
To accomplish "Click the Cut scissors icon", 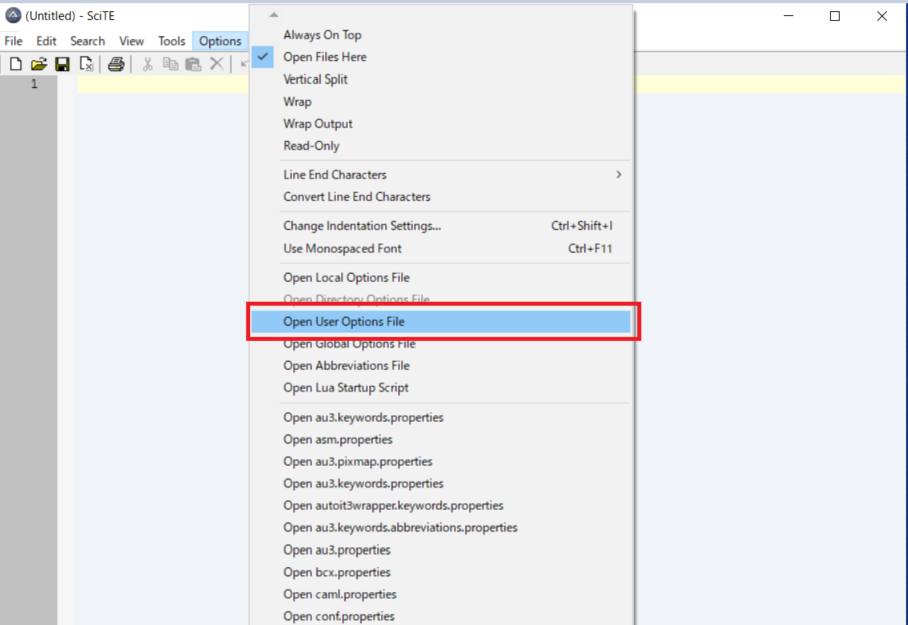I will coord(147,64).
